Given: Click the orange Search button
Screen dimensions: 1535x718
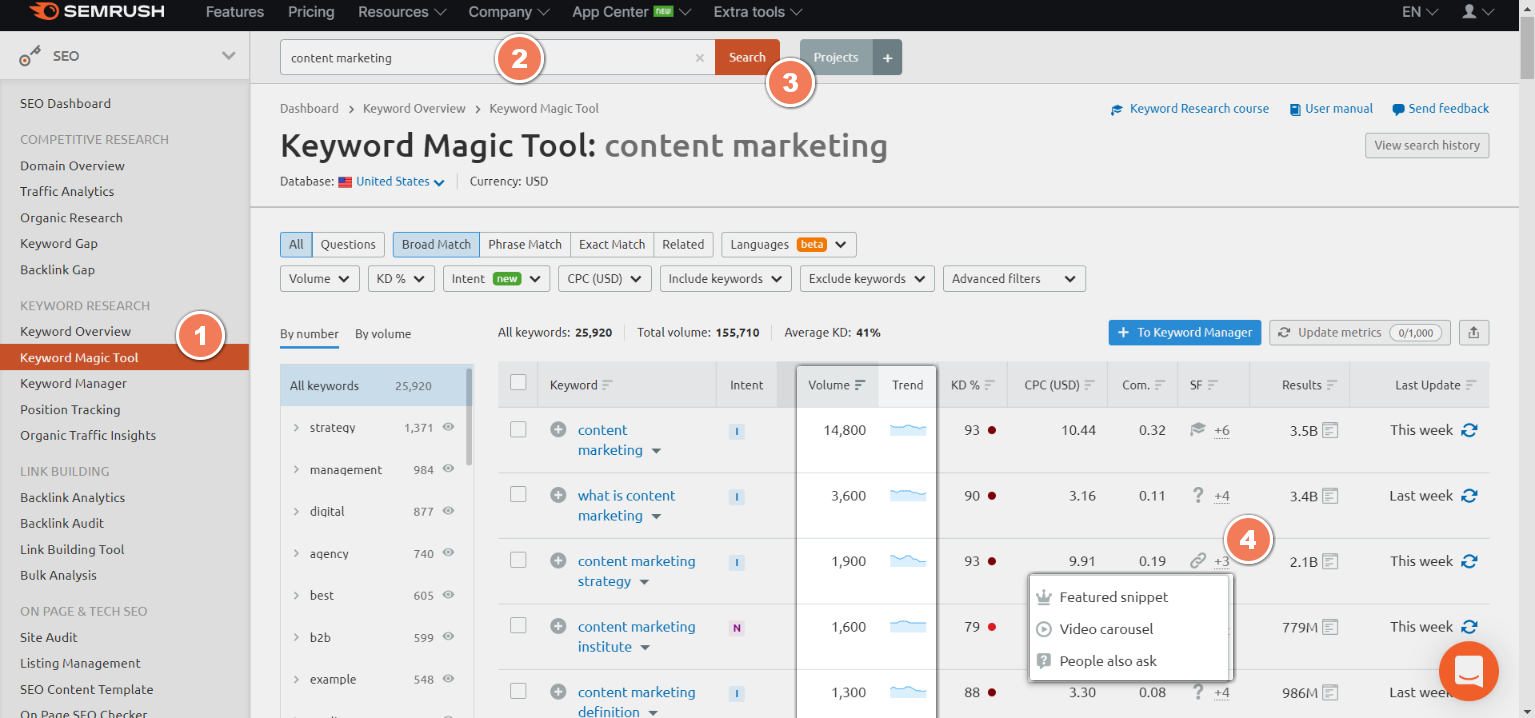Looking at the screenshot, I should point(747,57).
